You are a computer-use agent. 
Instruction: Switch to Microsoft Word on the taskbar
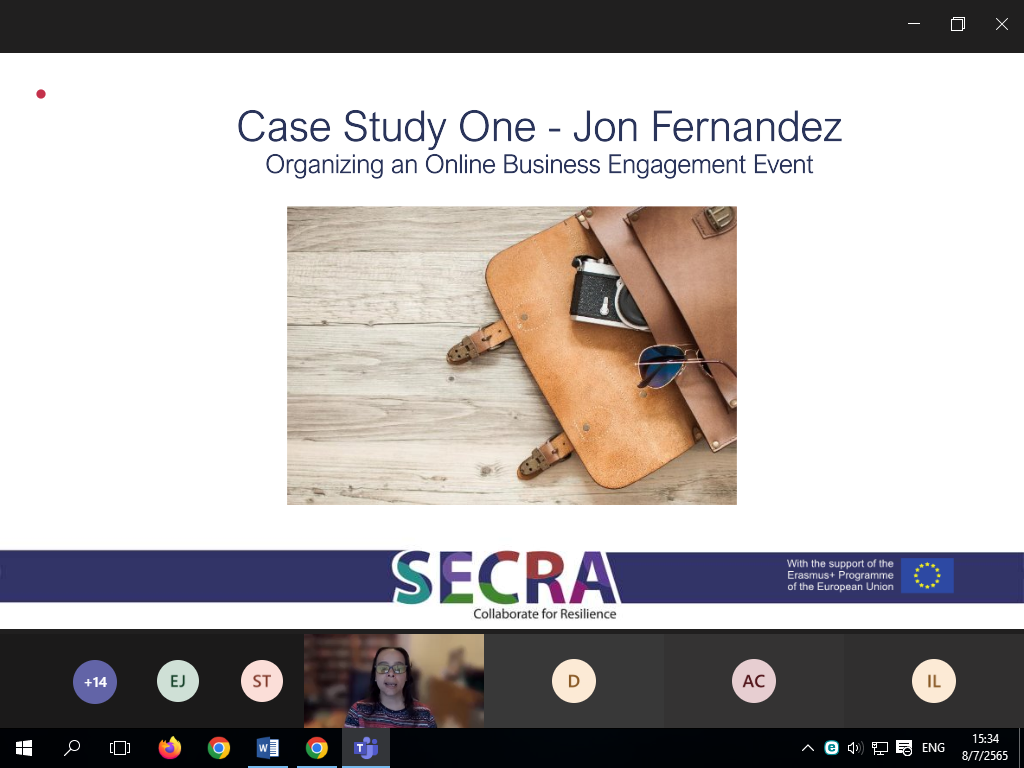point(268,748)
